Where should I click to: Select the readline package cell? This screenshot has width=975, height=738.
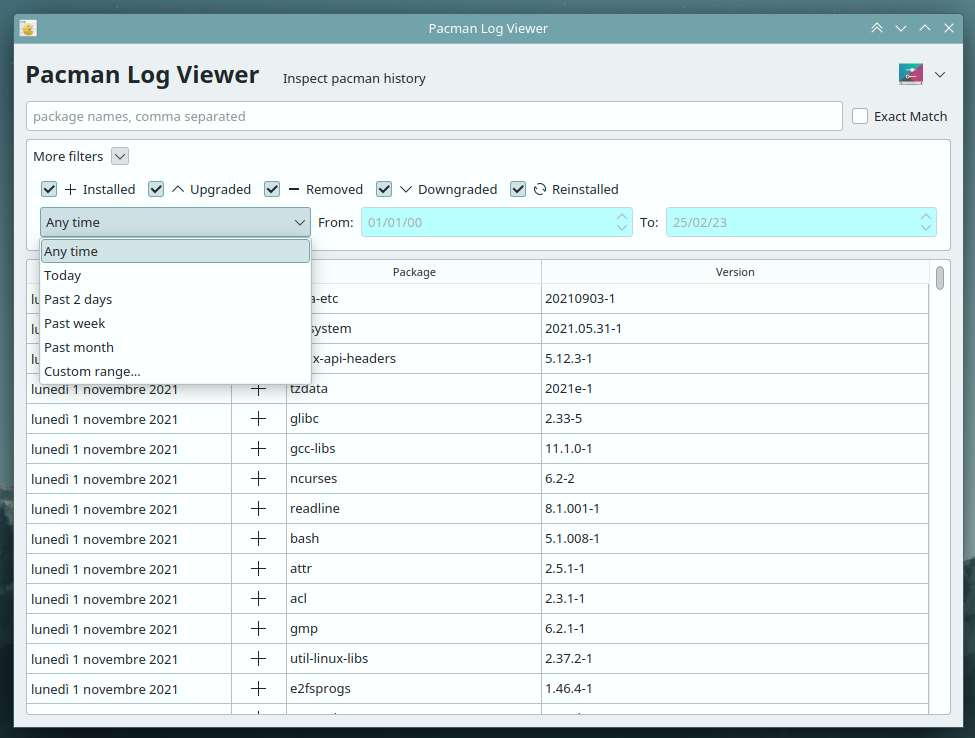414,509
